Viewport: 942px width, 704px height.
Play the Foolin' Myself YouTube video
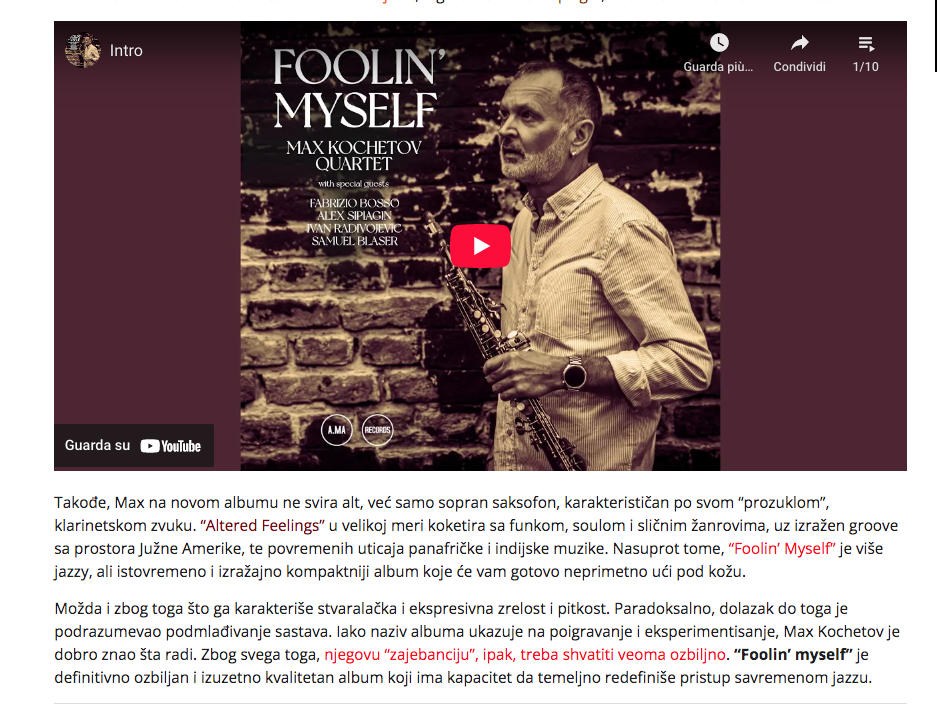[x=480, y=246]
